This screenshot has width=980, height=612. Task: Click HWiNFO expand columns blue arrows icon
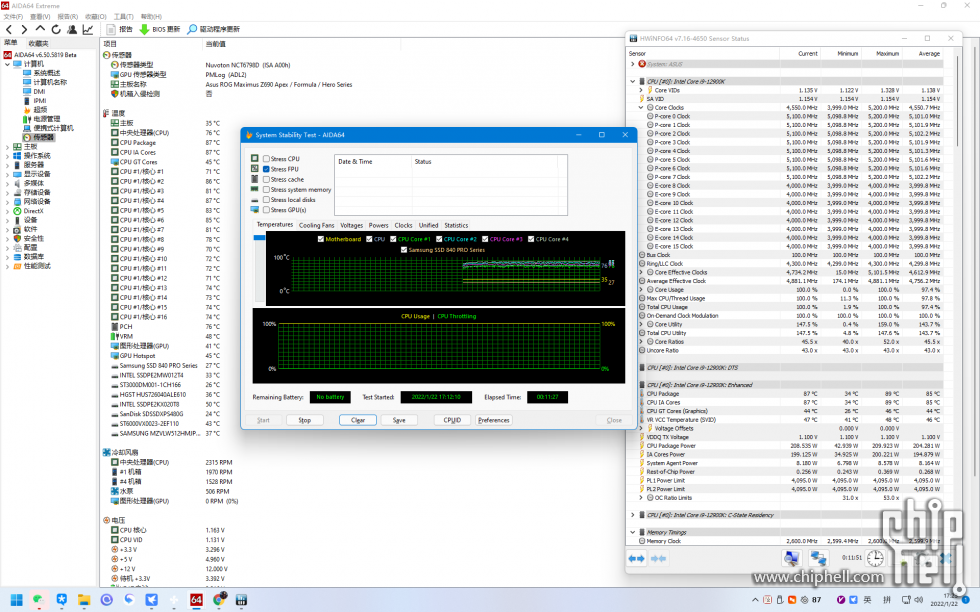636,558
